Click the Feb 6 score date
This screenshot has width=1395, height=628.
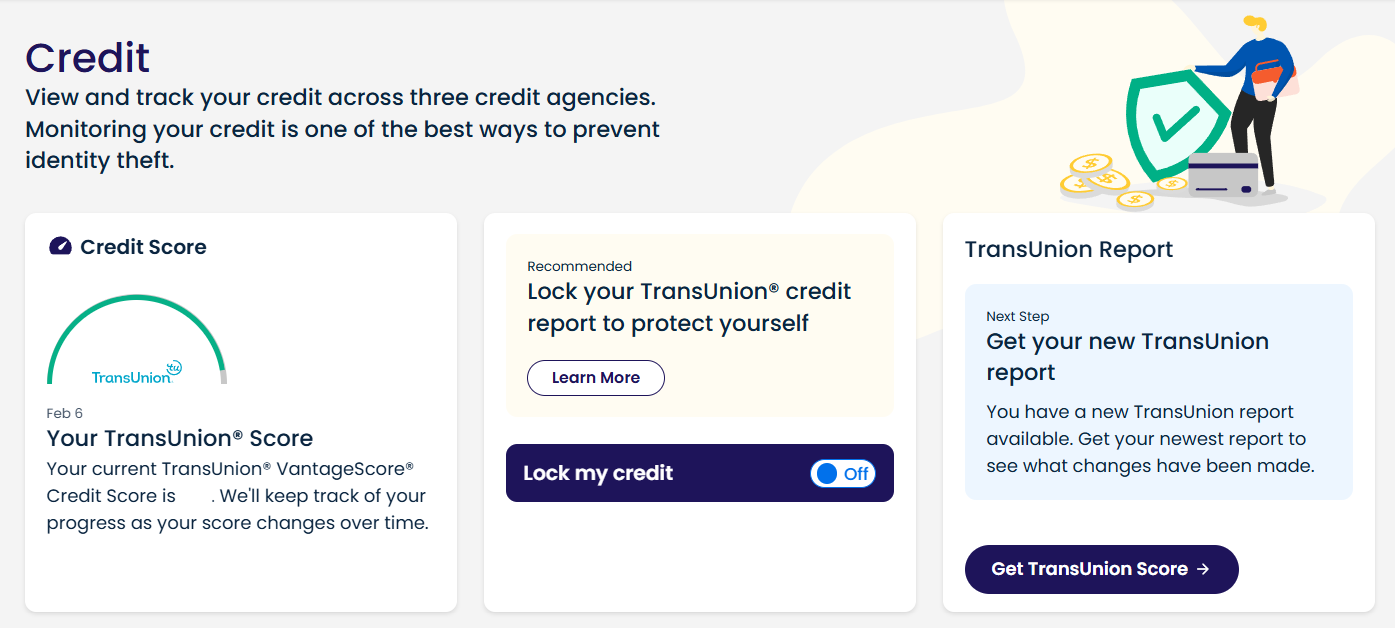(65, 413)
